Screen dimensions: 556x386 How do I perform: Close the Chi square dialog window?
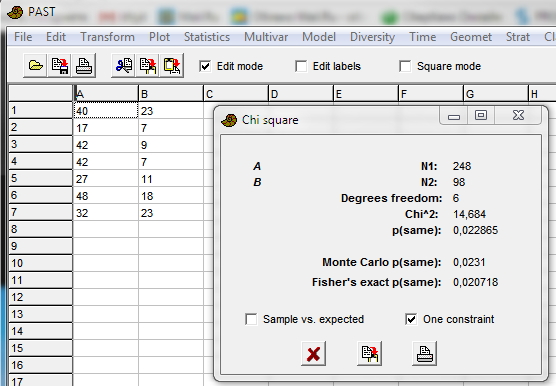tap(518, 116)
